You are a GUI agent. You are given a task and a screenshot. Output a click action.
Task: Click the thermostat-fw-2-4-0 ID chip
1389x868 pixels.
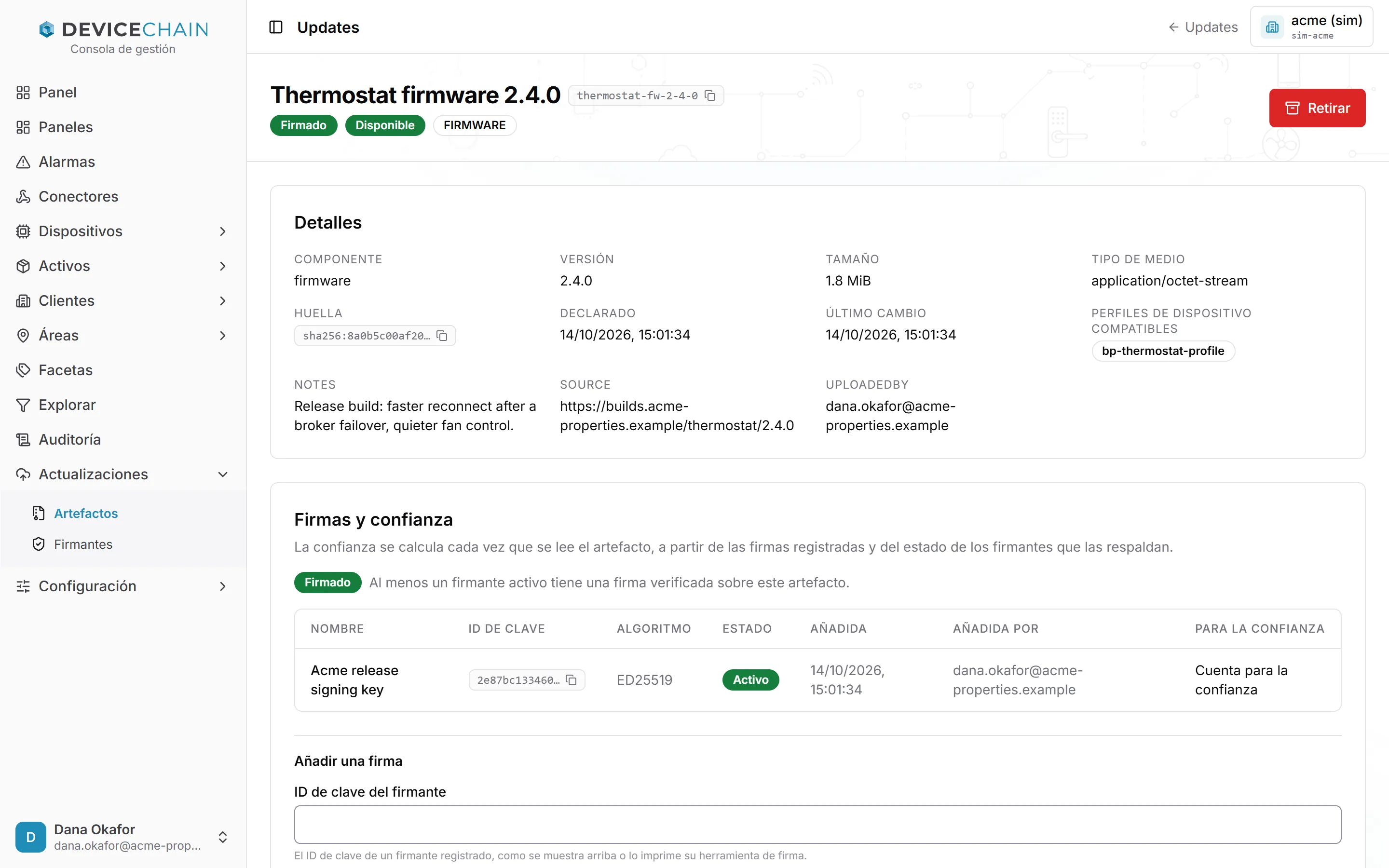646,95
